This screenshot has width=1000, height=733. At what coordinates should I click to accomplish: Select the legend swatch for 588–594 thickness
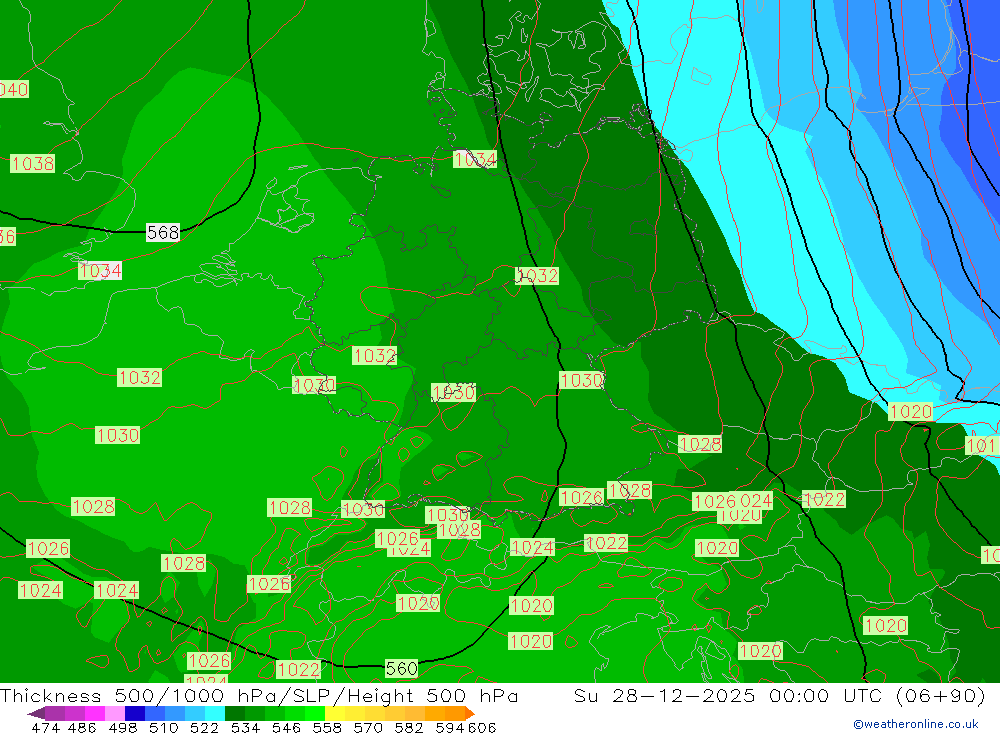pyautogui.click(x=435, y=713)
